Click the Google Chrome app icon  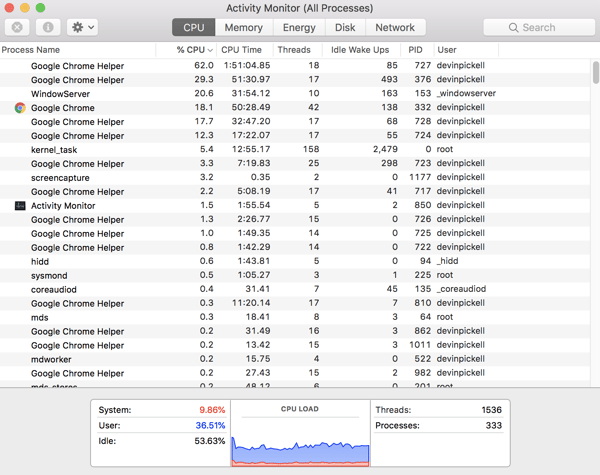[20, 108]
